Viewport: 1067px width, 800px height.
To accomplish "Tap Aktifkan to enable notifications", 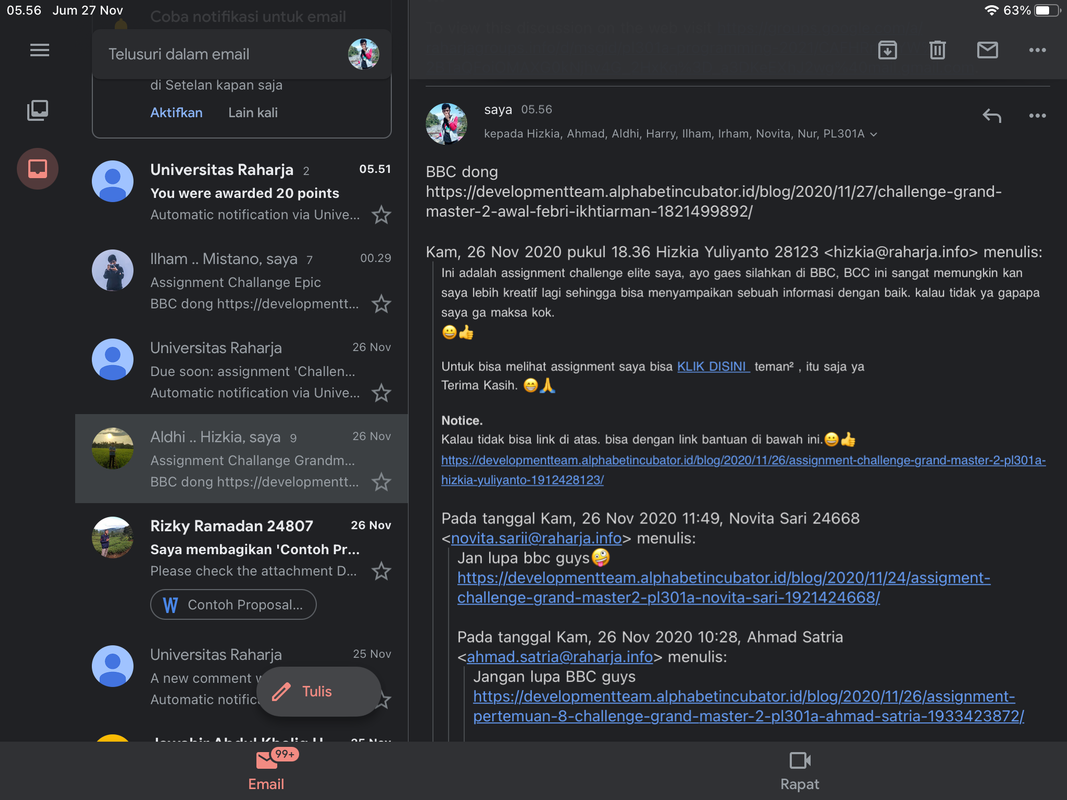I will [x=176, y=113].
